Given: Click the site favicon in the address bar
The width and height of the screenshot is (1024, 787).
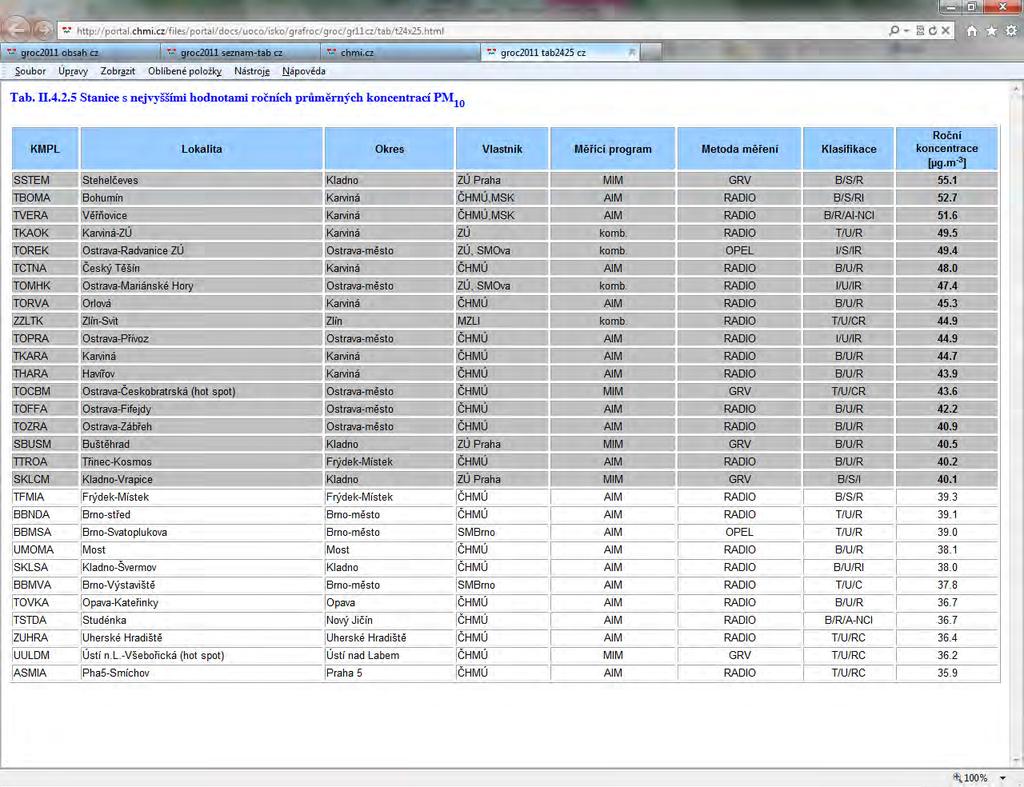Looking at the screenshot, I should click(x=67, y=31).
